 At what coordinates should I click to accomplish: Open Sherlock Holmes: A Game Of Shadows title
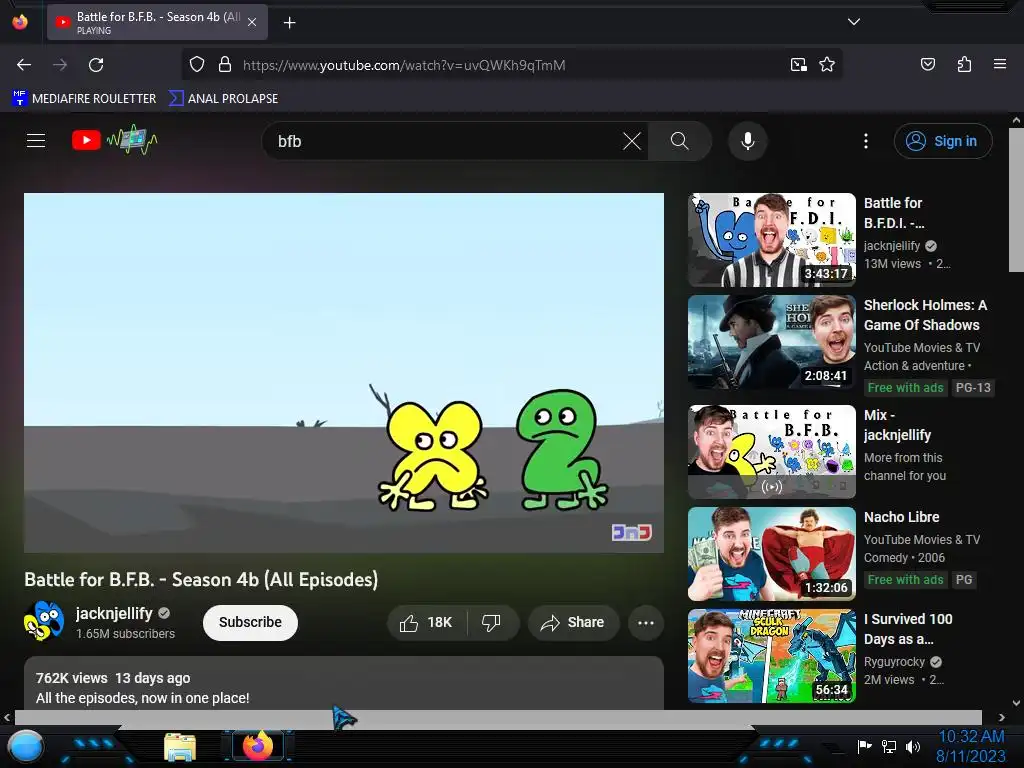pyautogui.click(x=925, y=315)
